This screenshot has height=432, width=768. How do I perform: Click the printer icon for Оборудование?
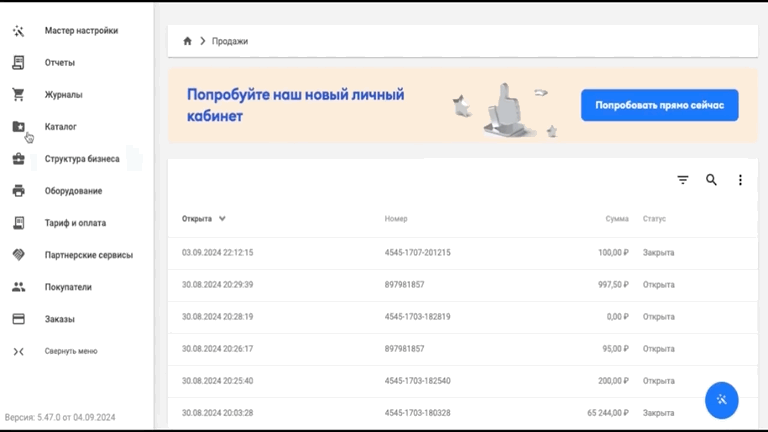[x=19, y=191]
